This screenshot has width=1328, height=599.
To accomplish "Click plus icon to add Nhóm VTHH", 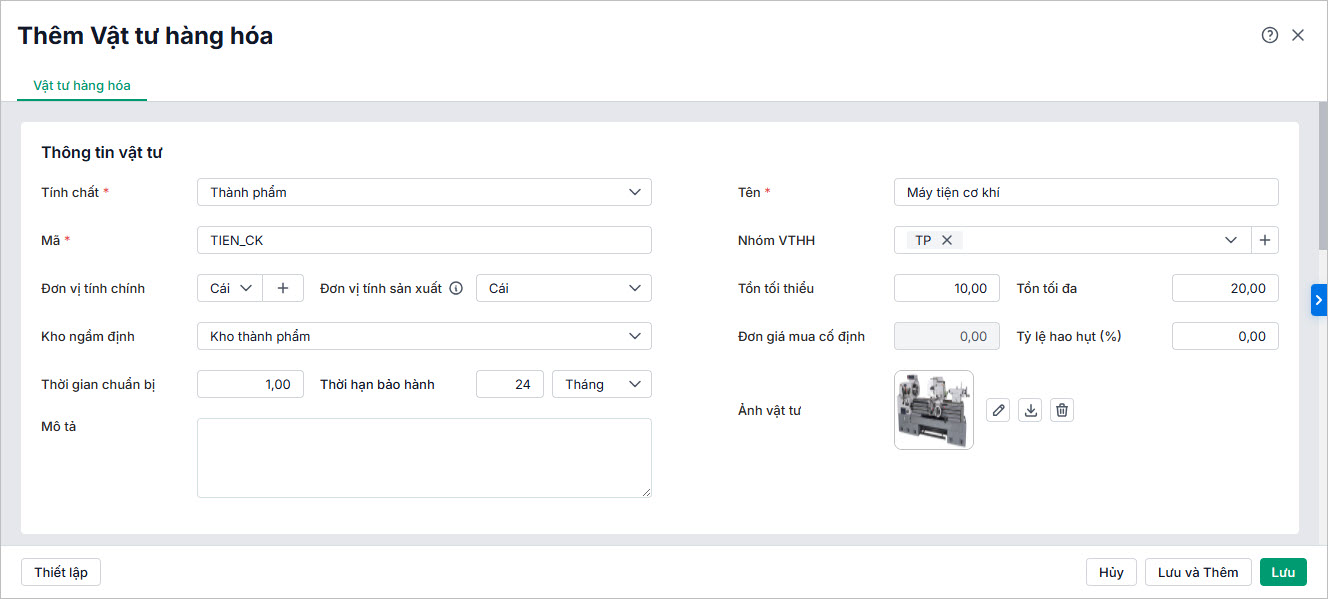I will point(1265,240).
